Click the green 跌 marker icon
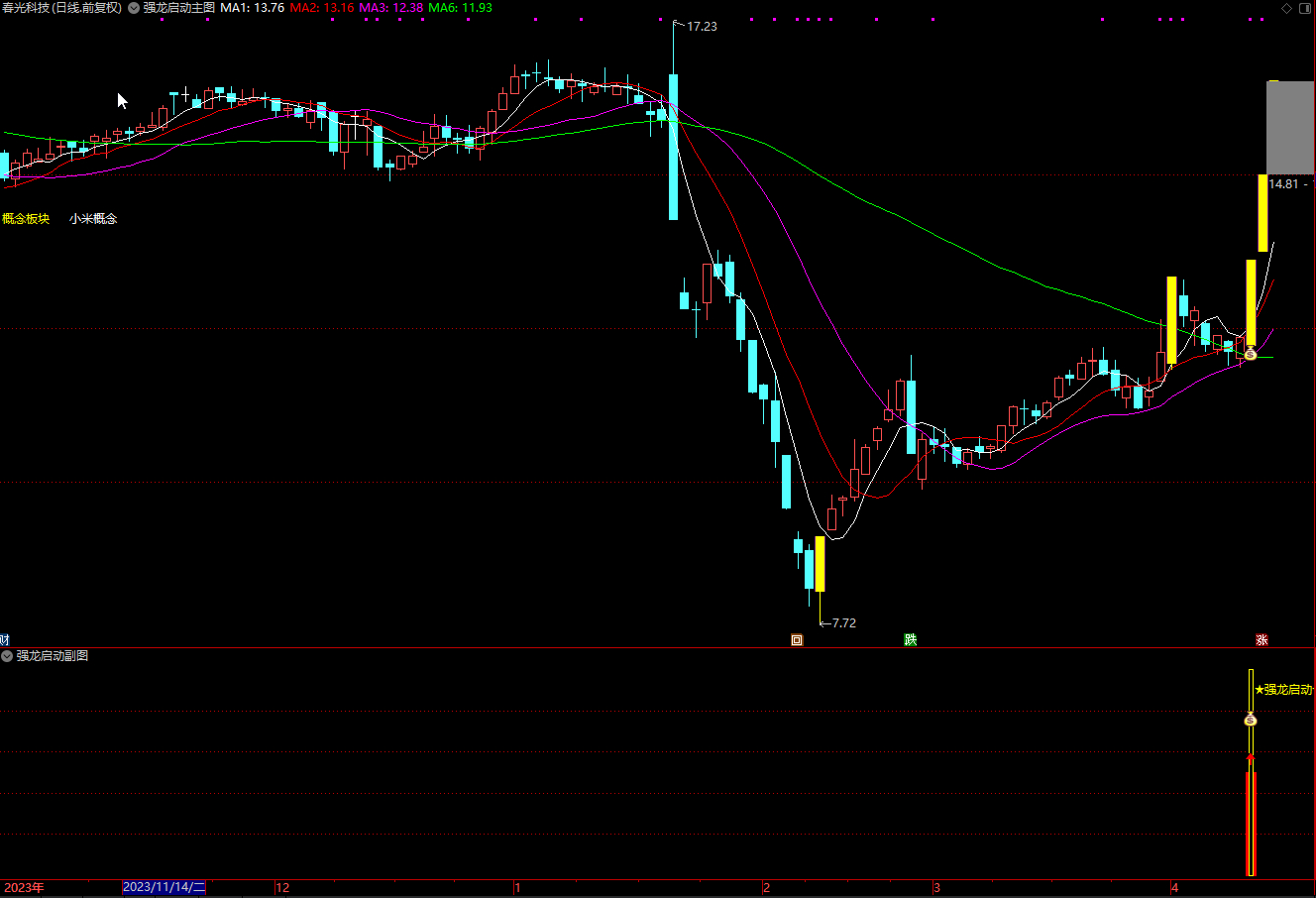1316x898 pixels. pyautogui.click(x=911, y=640)
